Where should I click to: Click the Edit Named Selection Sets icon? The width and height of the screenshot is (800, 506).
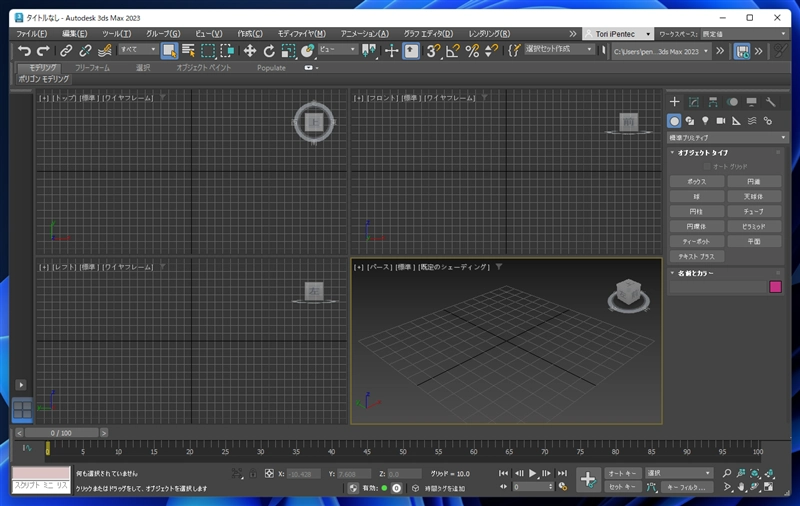514,50
